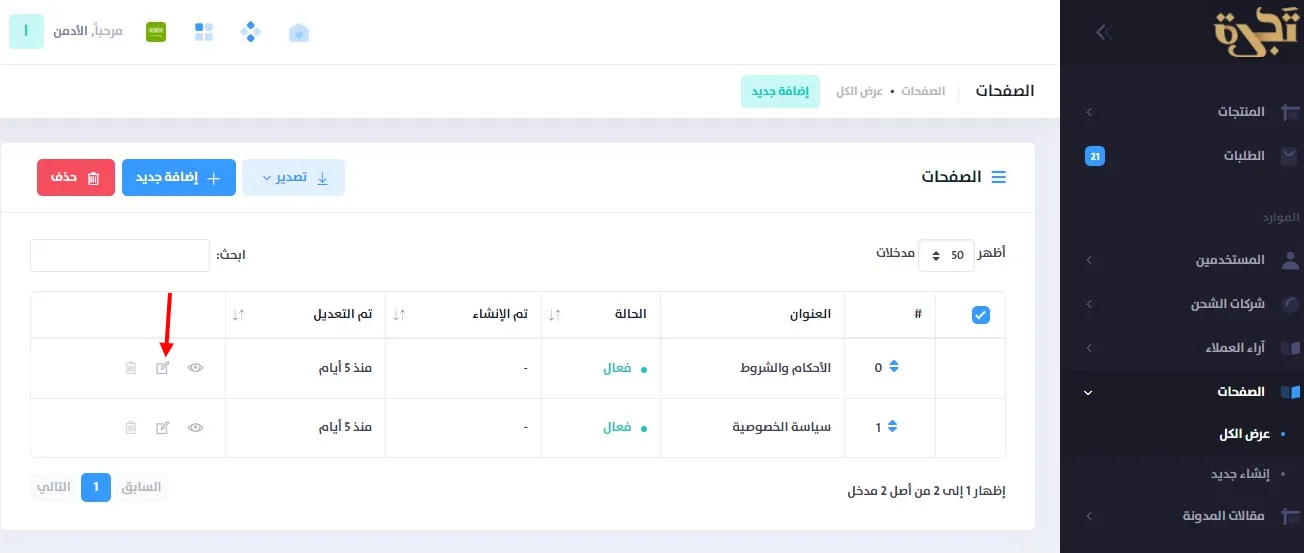Go to التالي next page
Screen dimensions: 1304x553
(54, 487)
